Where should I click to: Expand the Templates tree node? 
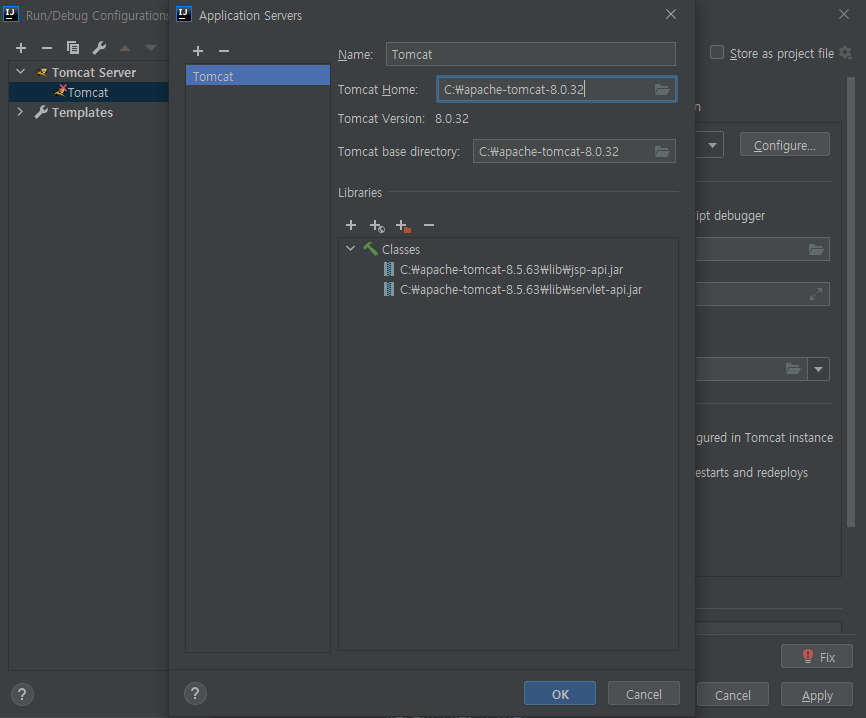pyautogui.click(x=20, y=112)
